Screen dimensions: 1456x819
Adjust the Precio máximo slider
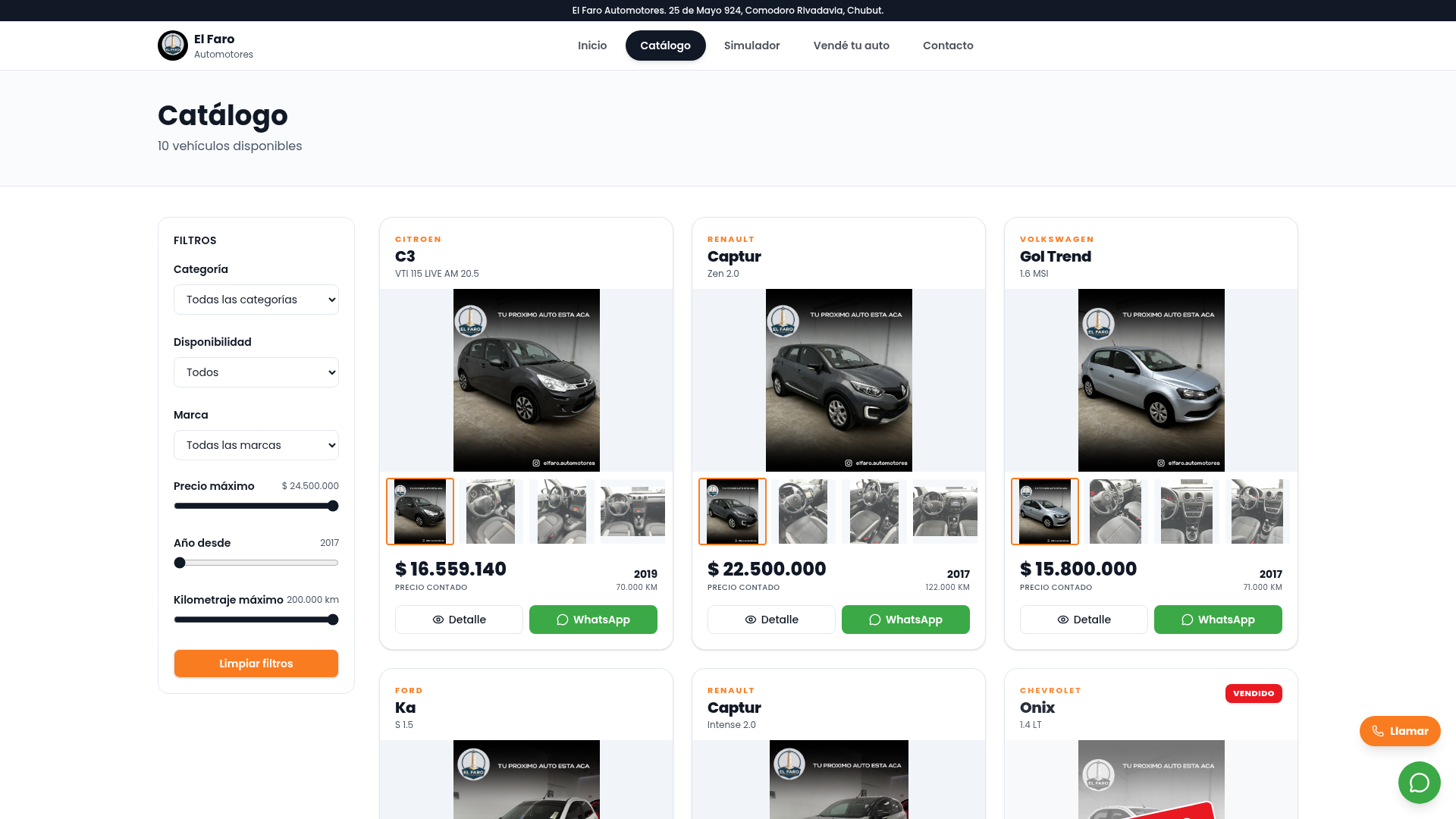click(x=256, y=506)
